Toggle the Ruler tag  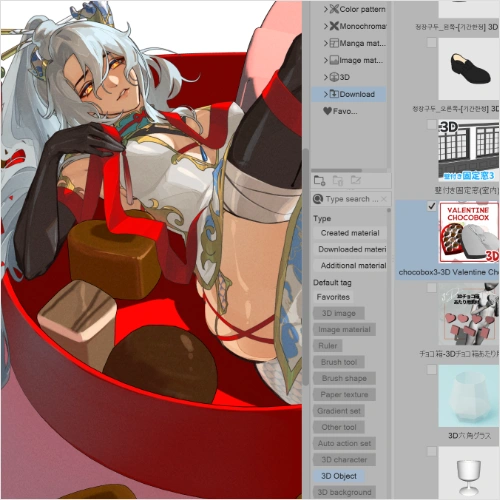tap(328, 346)
